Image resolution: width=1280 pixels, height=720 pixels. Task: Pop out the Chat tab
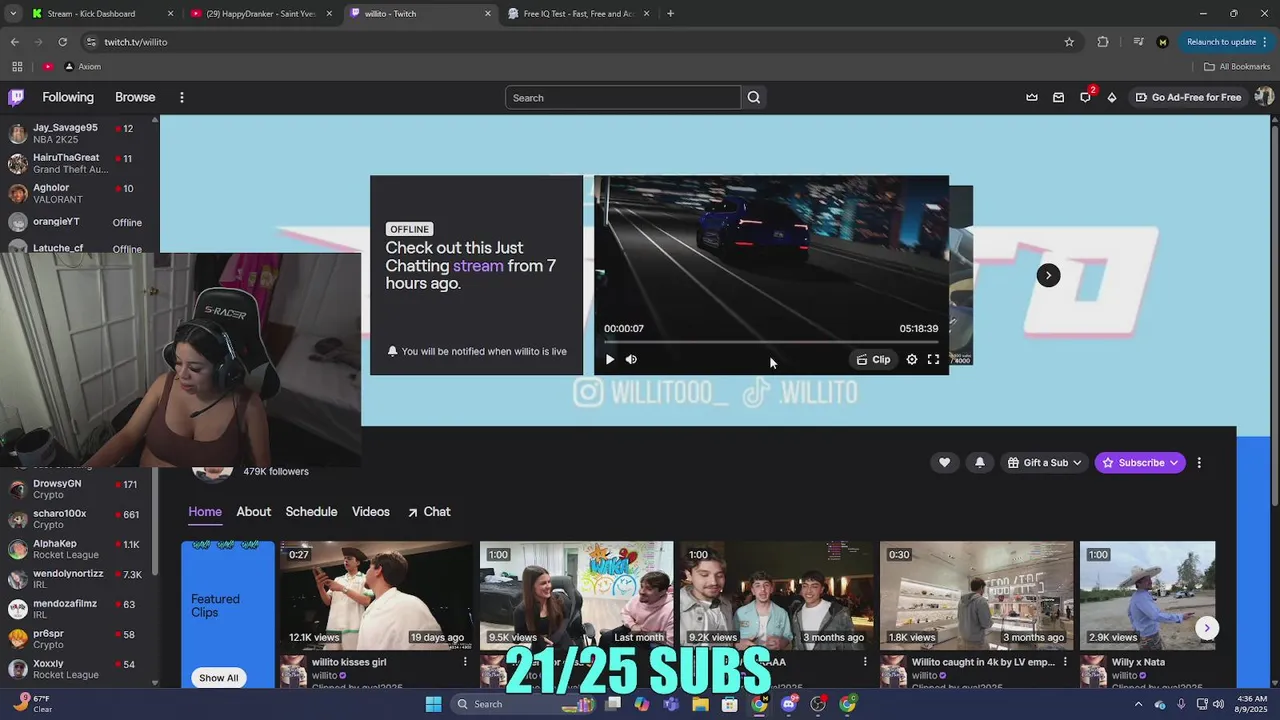[429, 511]
